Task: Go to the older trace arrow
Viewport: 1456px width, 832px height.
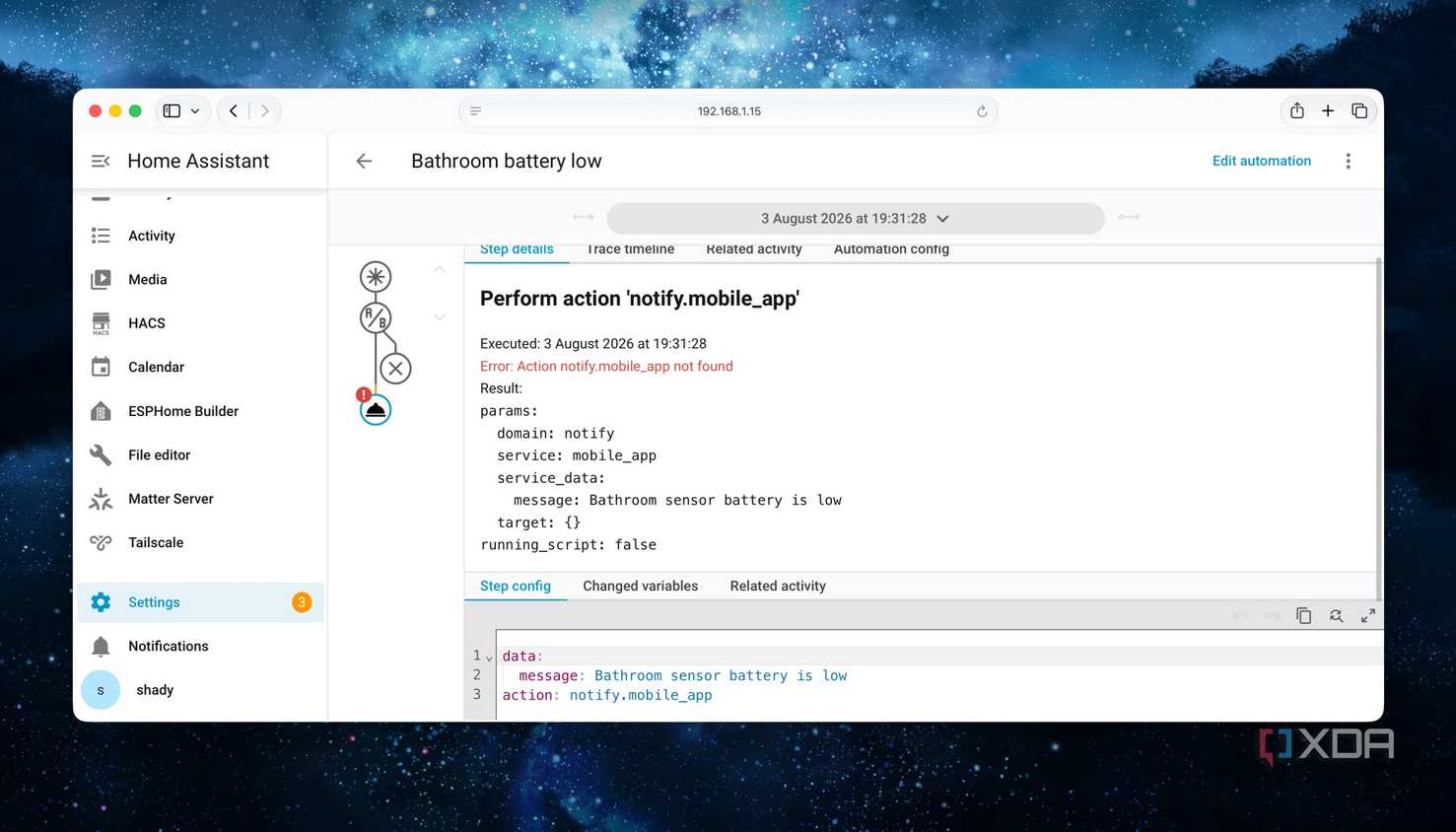Action: tap(584, 217)
